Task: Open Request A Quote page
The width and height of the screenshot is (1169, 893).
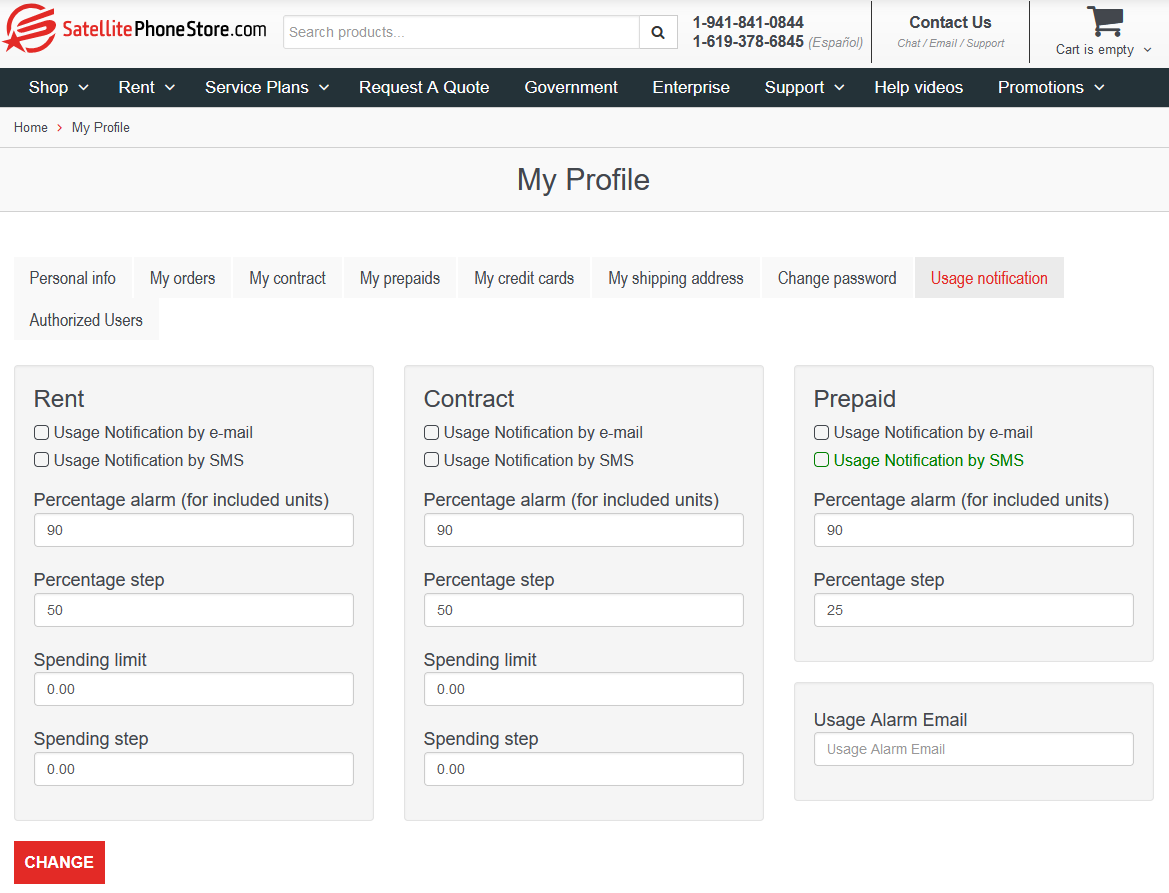Action: 423,87
